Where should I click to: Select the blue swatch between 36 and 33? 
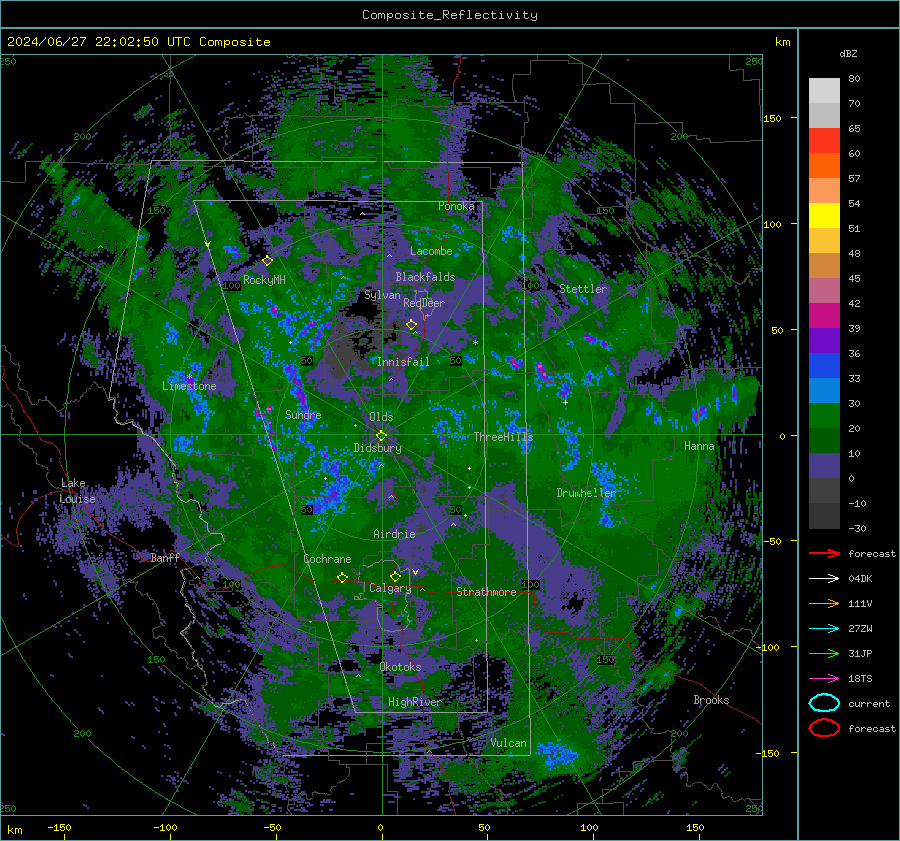click(824, 366)
